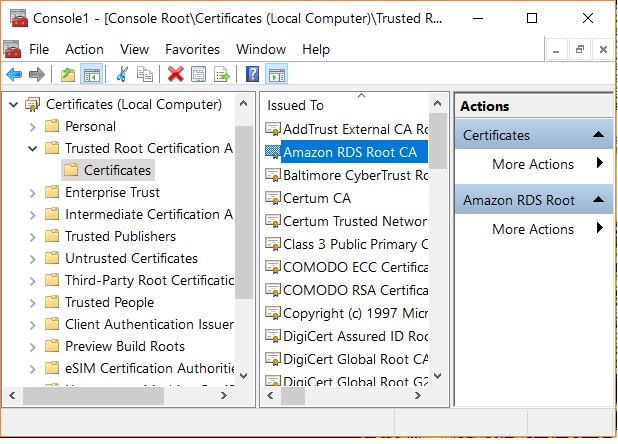Click the Cut scissors icon
618x444 pixels.
tap(122, 74)
